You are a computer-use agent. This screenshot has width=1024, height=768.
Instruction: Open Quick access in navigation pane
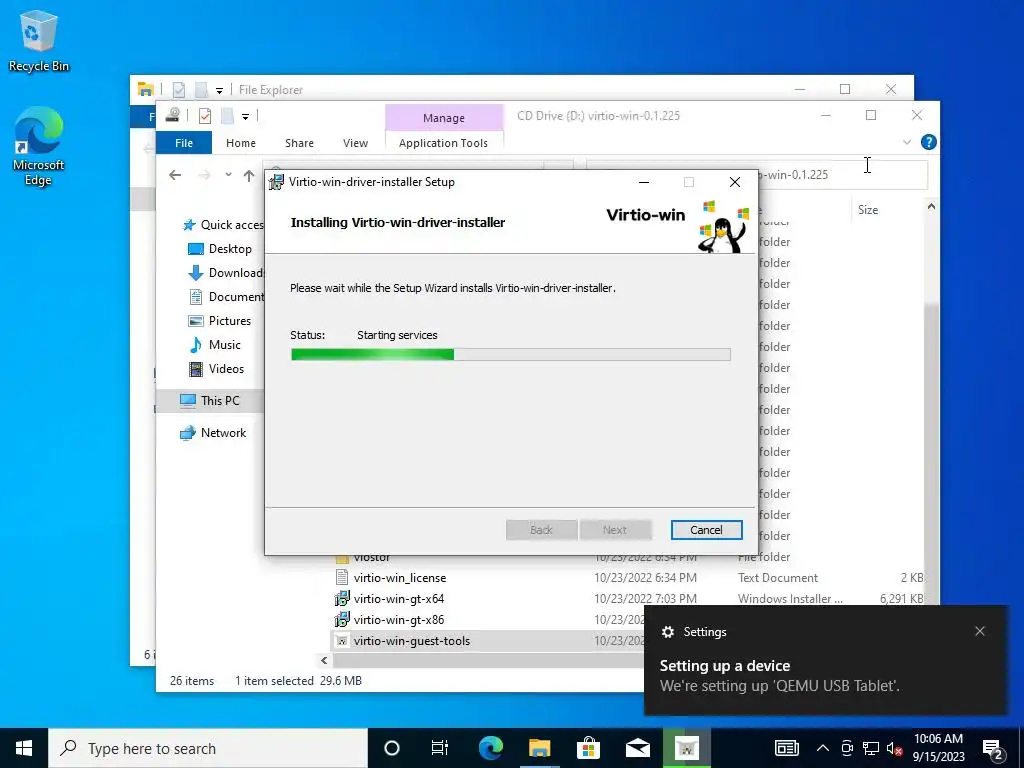point(222,225)
